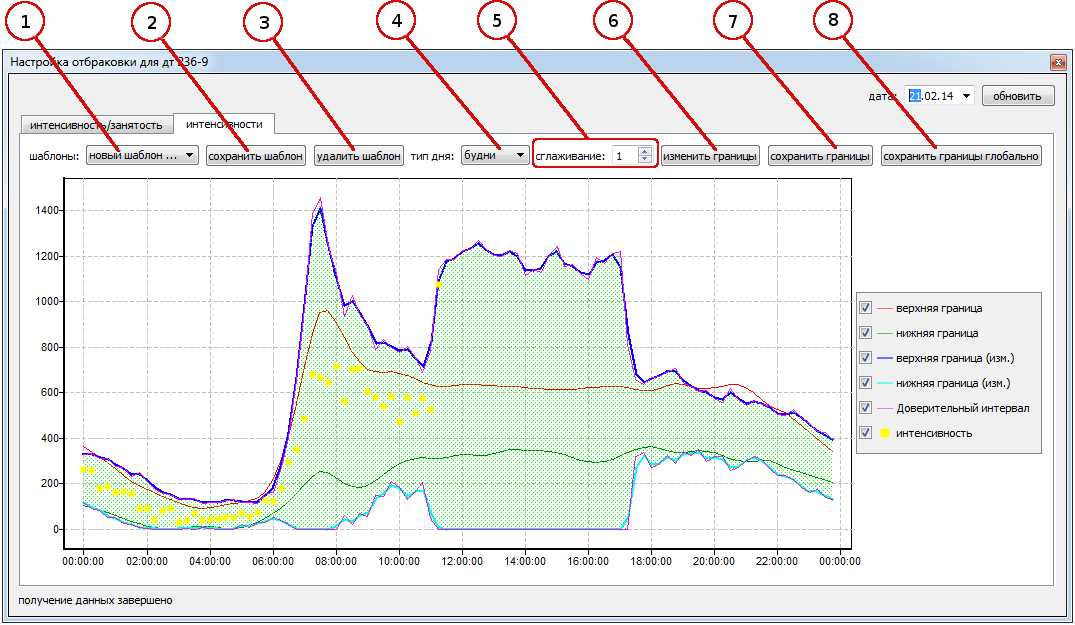
Task: Click the blue верхняя граница (изм.) legend line
Action: (x=884, y=358)
